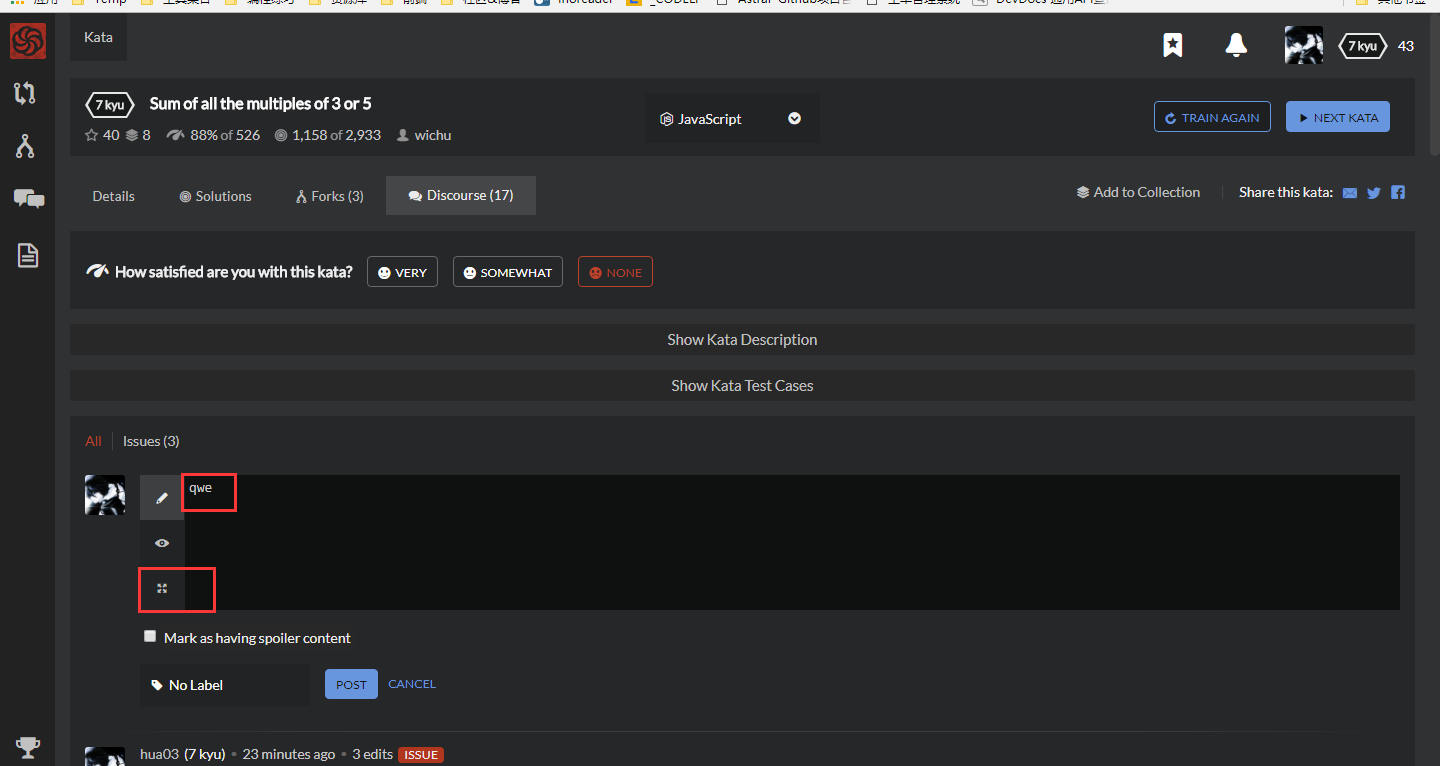Viewport: 1440px width, 766px height.
Task: Toggle the eye preview icon in comment editor
Action: 161,542
